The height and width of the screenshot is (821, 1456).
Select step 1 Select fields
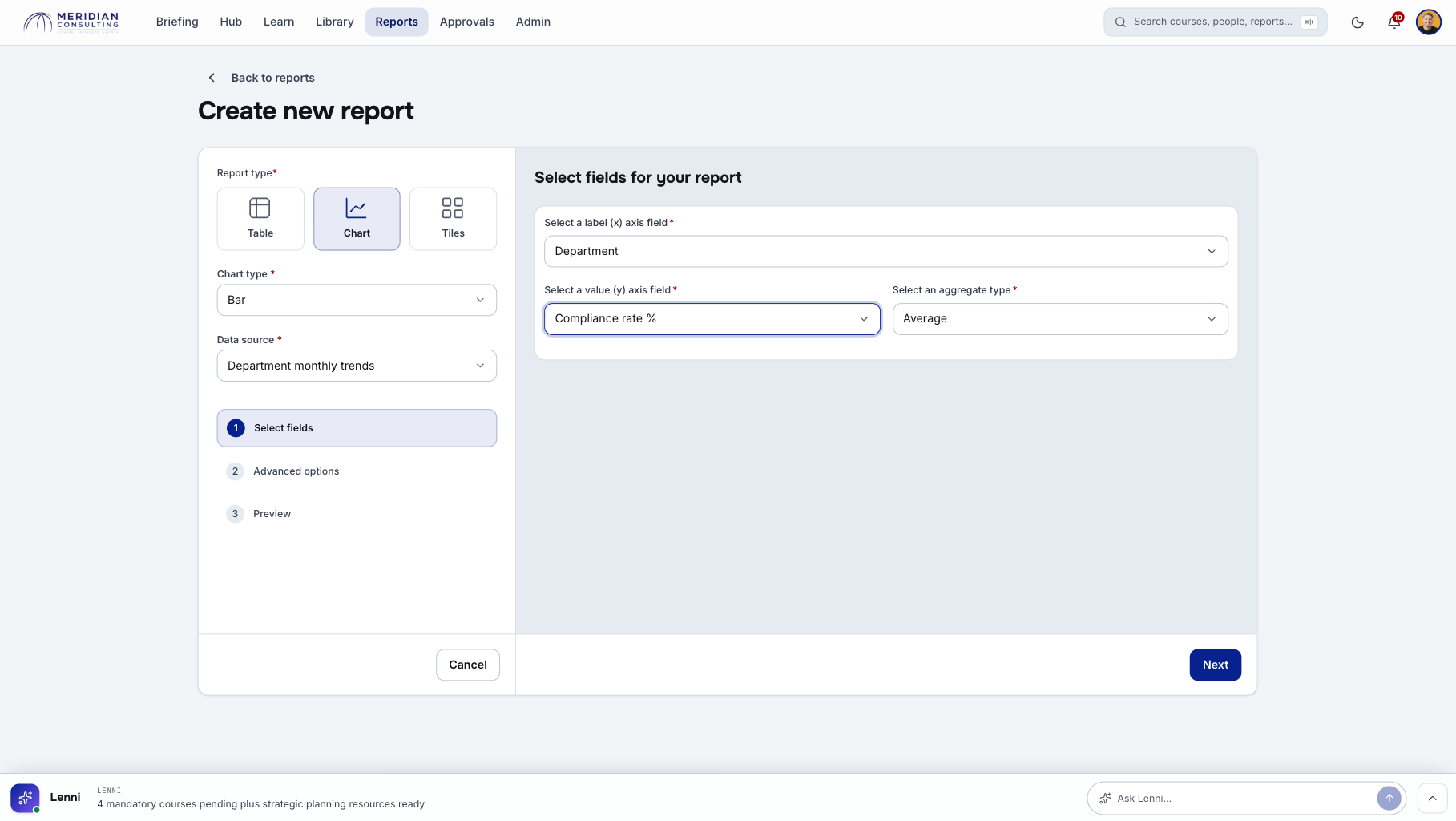357,428
